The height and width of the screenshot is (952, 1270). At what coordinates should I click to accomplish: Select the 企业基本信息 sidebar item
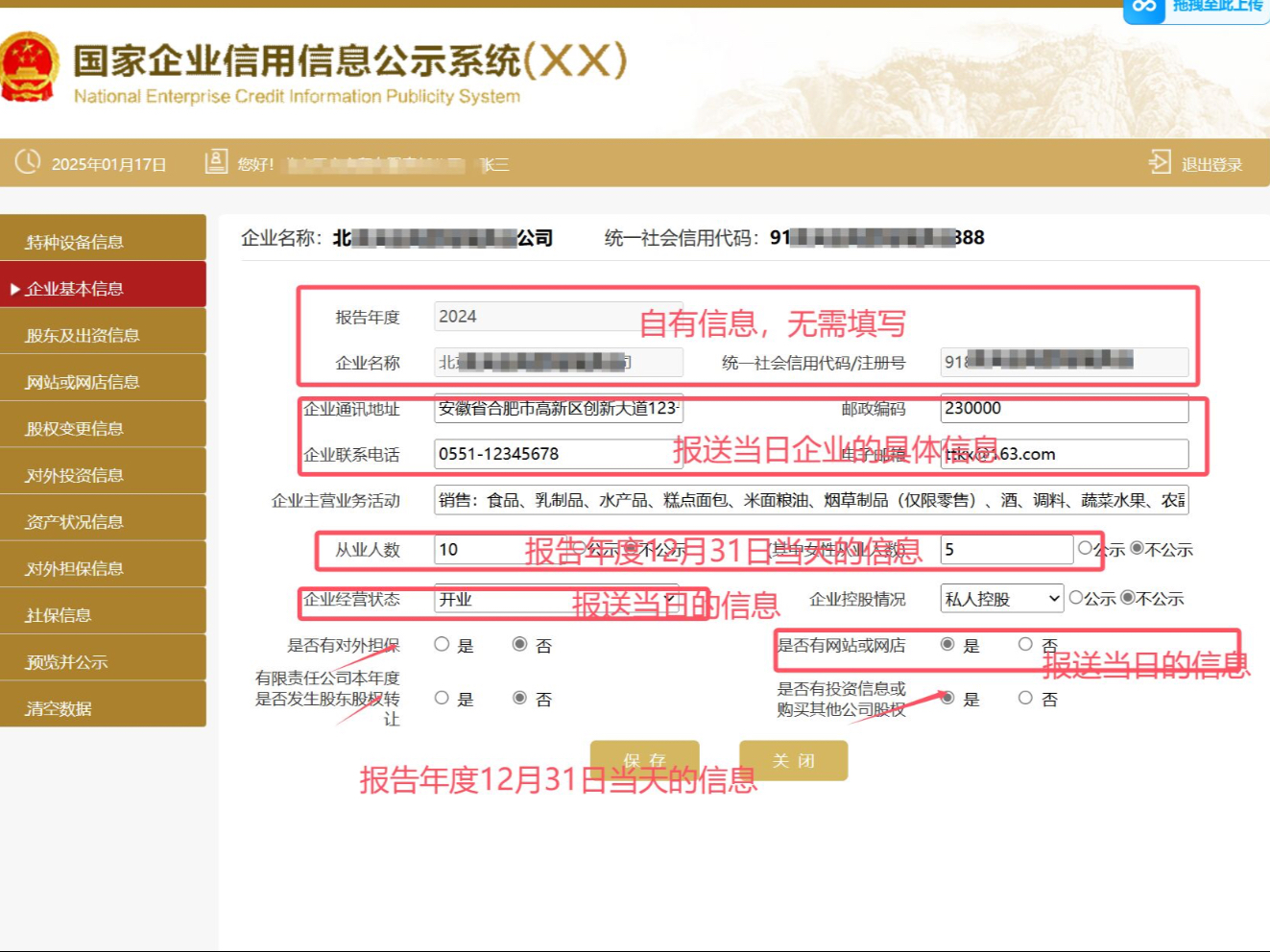point(103,284)
